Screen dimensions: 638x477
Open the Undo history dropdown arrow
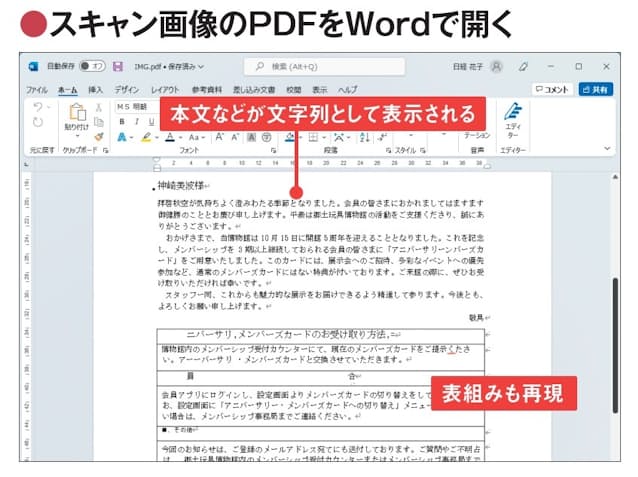[x=49, y=107]
